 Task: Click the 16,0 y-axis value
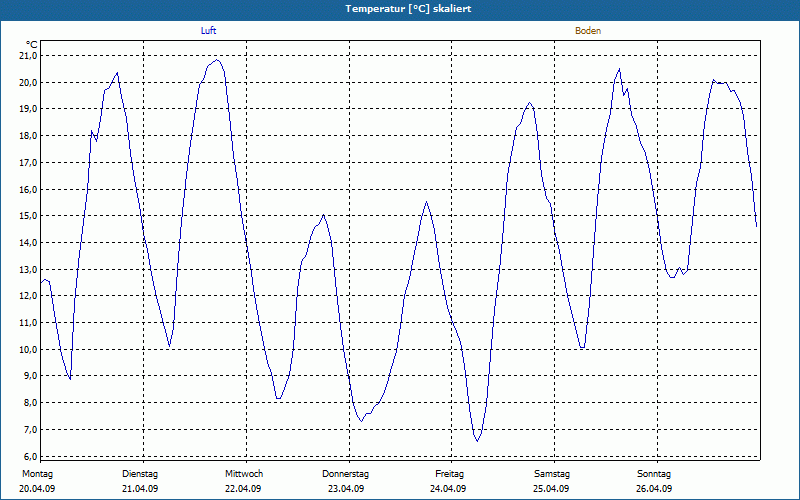tap(30, 189)
